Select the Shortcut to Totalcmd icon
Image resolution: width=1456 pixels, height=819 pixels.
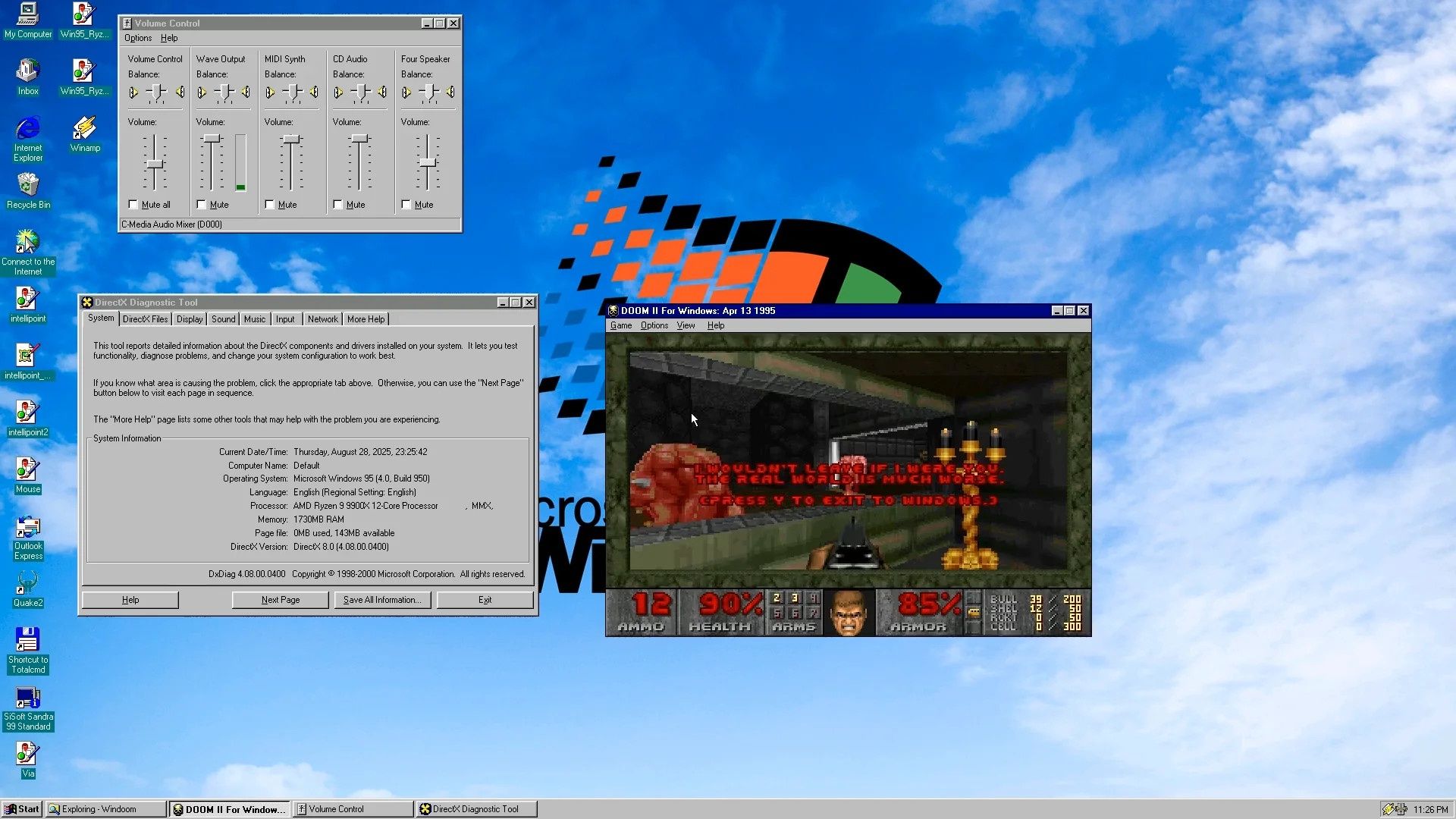28,651
